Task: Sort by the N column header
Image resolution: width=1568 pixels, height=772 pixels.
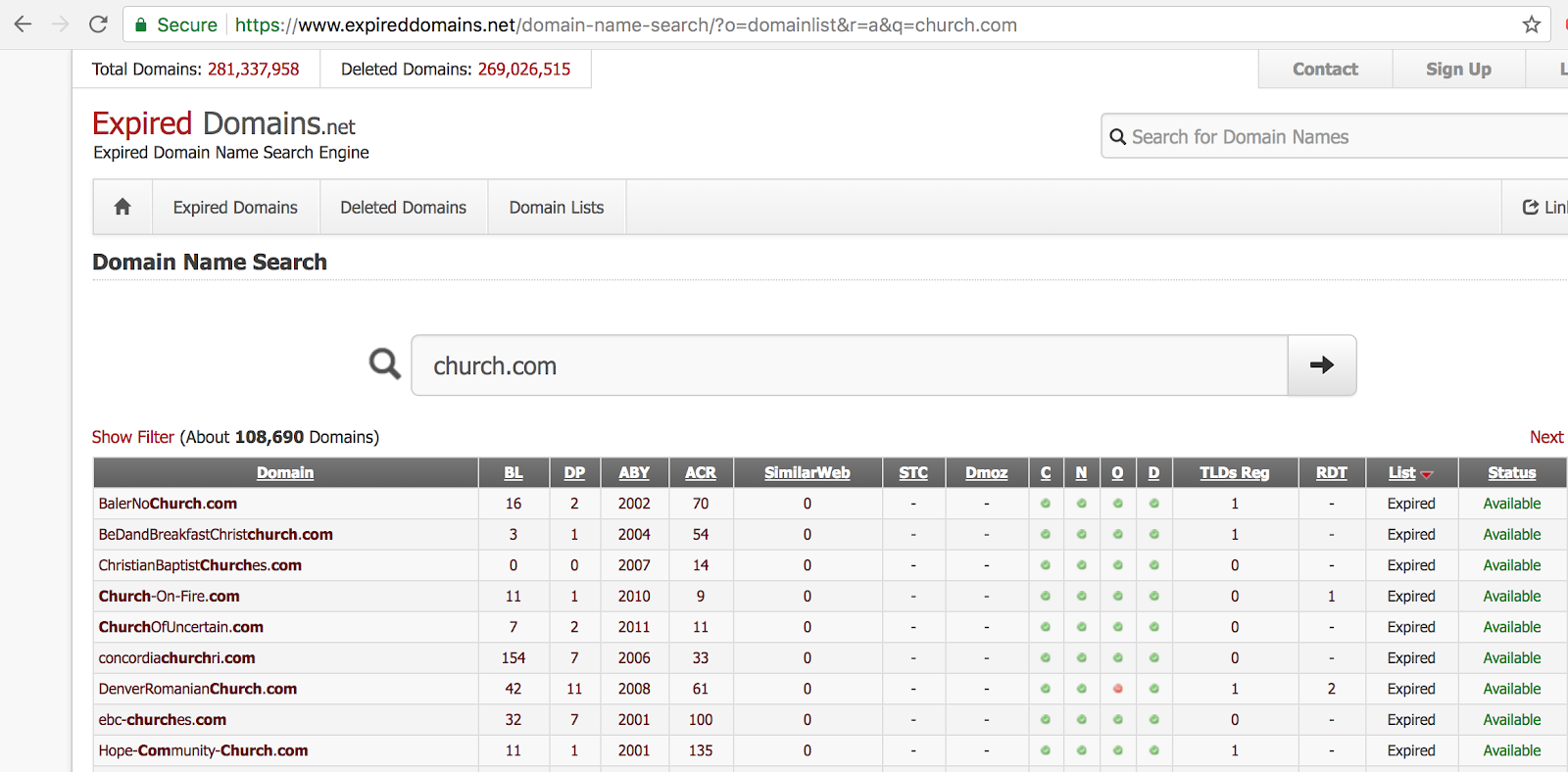Action: tap(1081, 473)
